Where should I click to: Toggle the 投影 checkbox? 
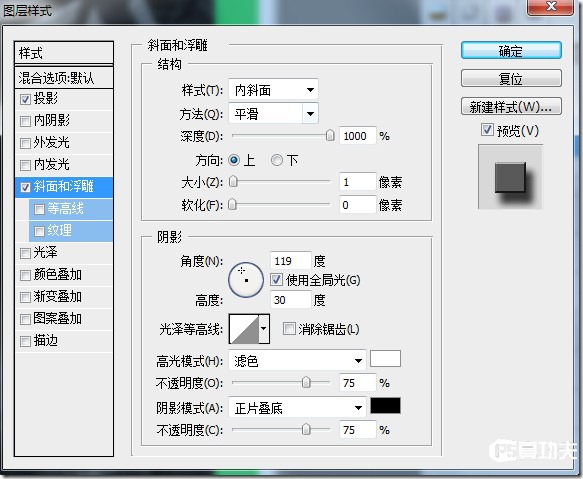tap(25, 99)
